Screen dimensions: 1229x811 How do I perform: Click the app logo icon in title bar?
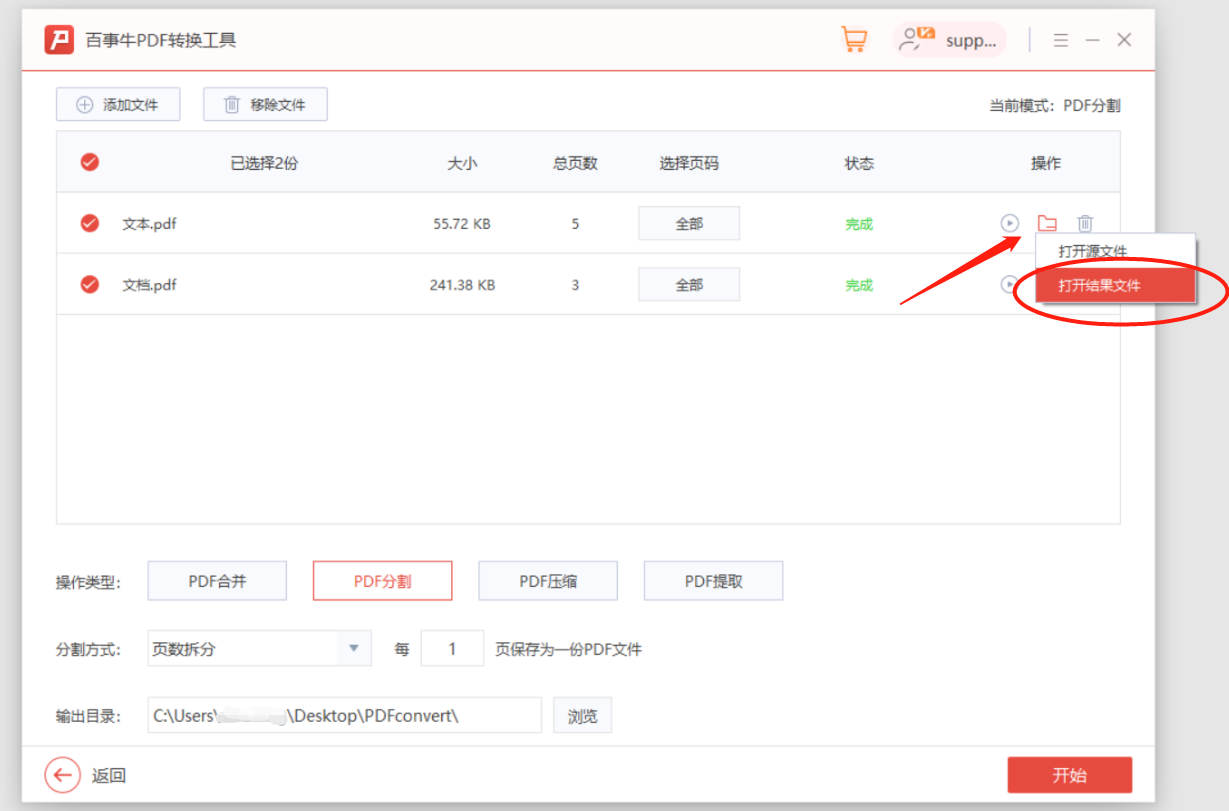pos(60,40)
